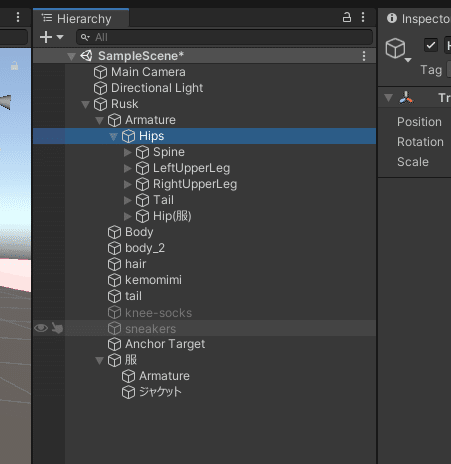Click the cube icon of kemomimi
The height and width of the screenshot is (464, 451).
pyautogui.click(x=114, y=280)
